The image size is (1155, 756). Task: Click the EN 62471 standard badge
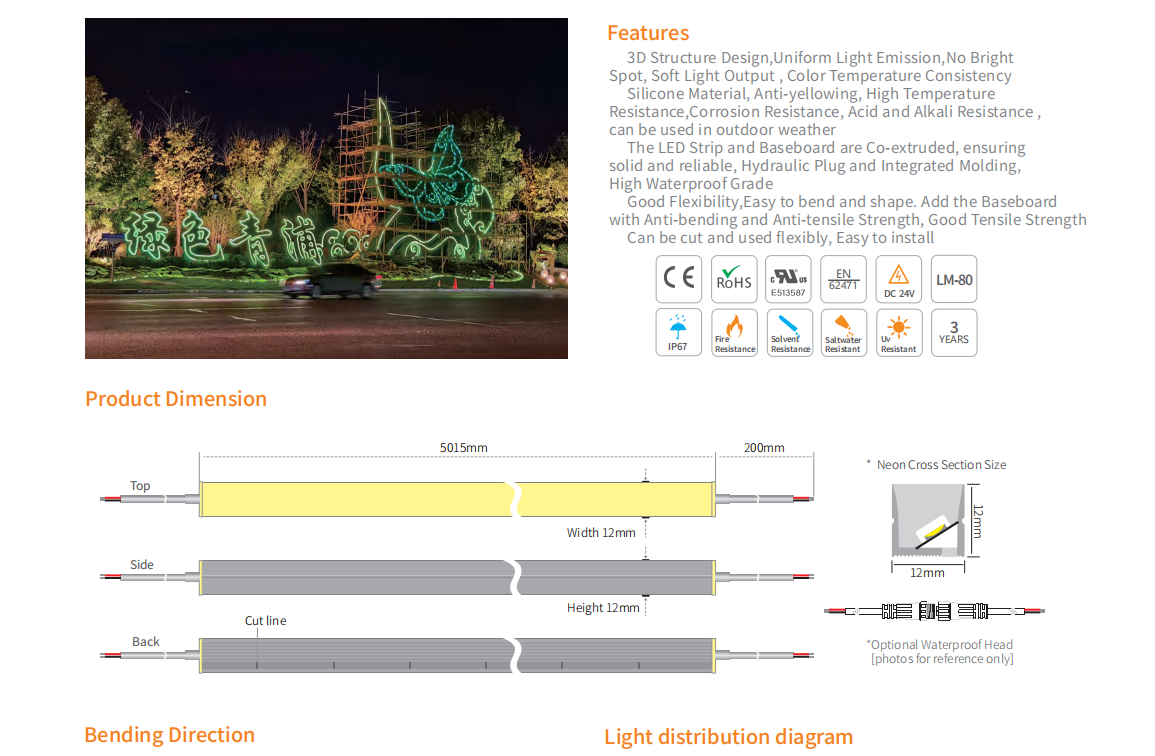pos(843,279)
